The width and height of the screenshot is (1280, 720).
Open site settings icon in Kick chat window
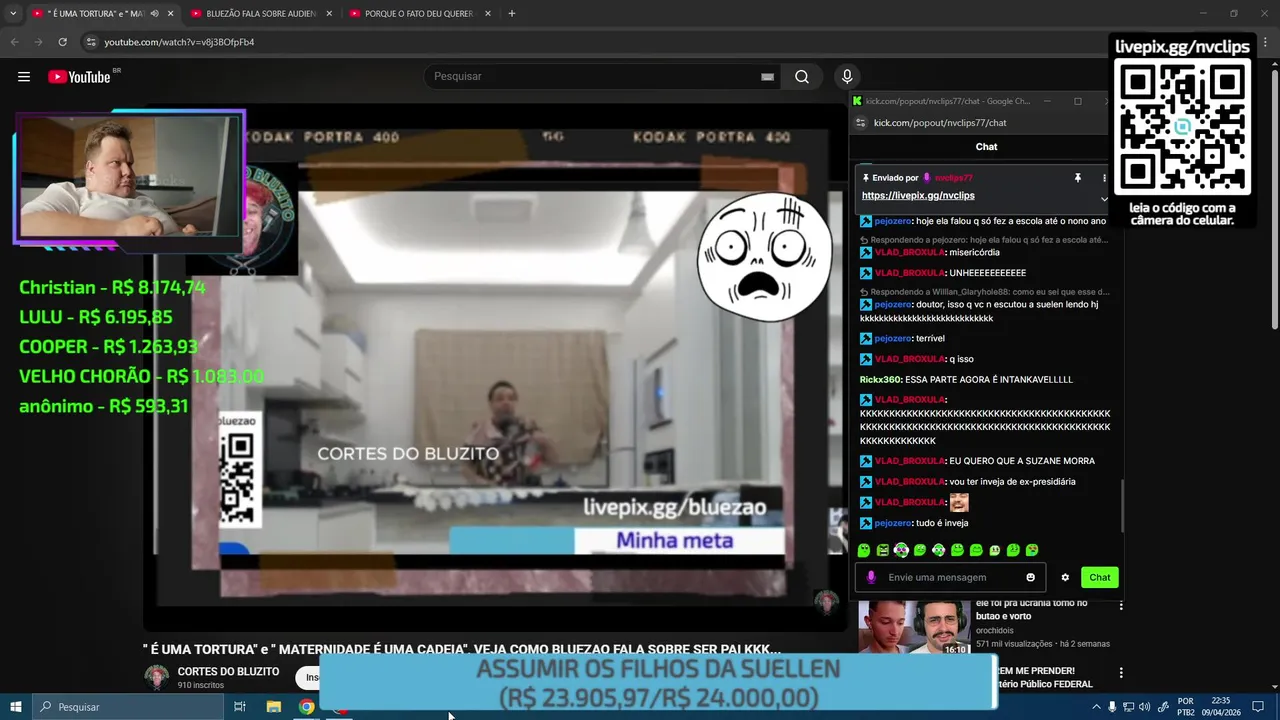click(x=860, y=123)
